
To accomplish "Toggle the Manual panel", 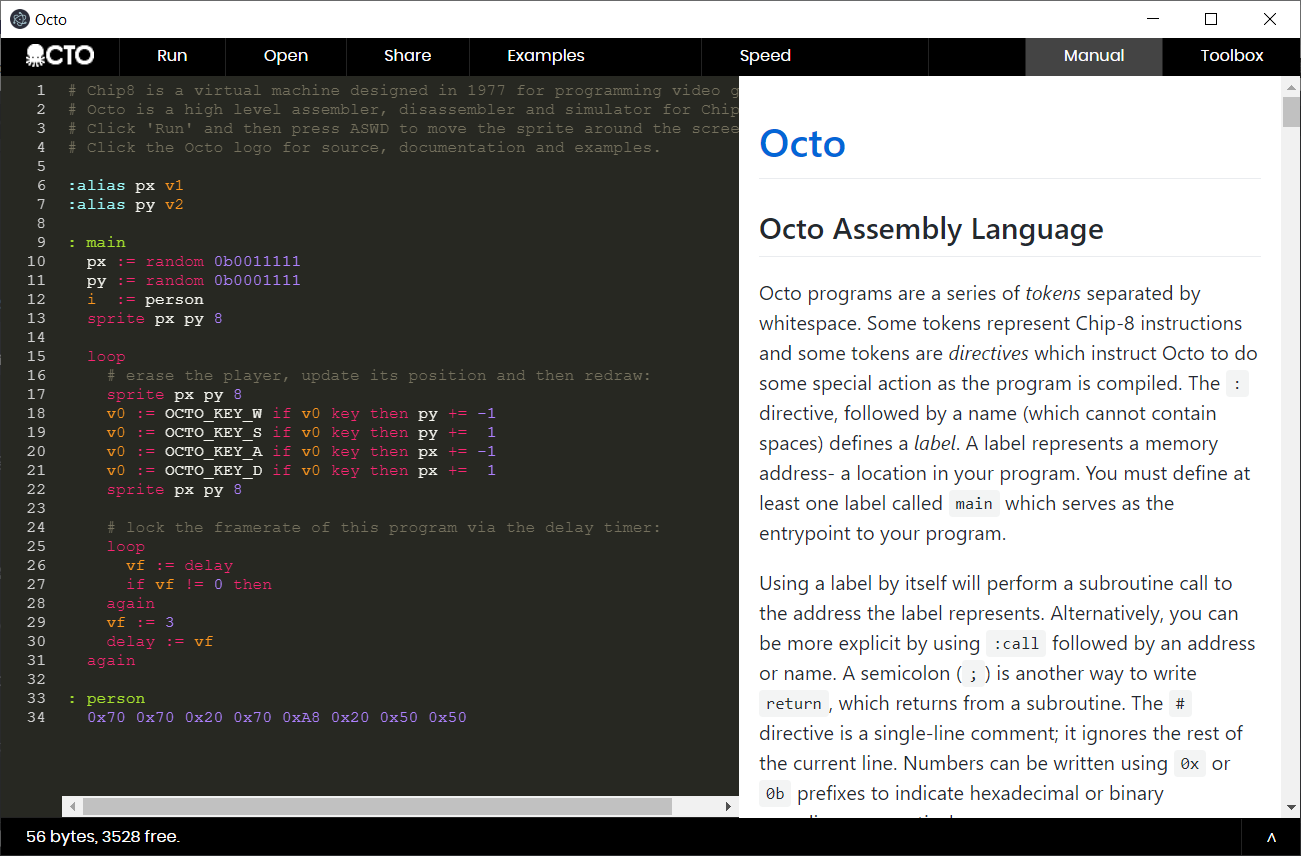I will [1094, 56].
